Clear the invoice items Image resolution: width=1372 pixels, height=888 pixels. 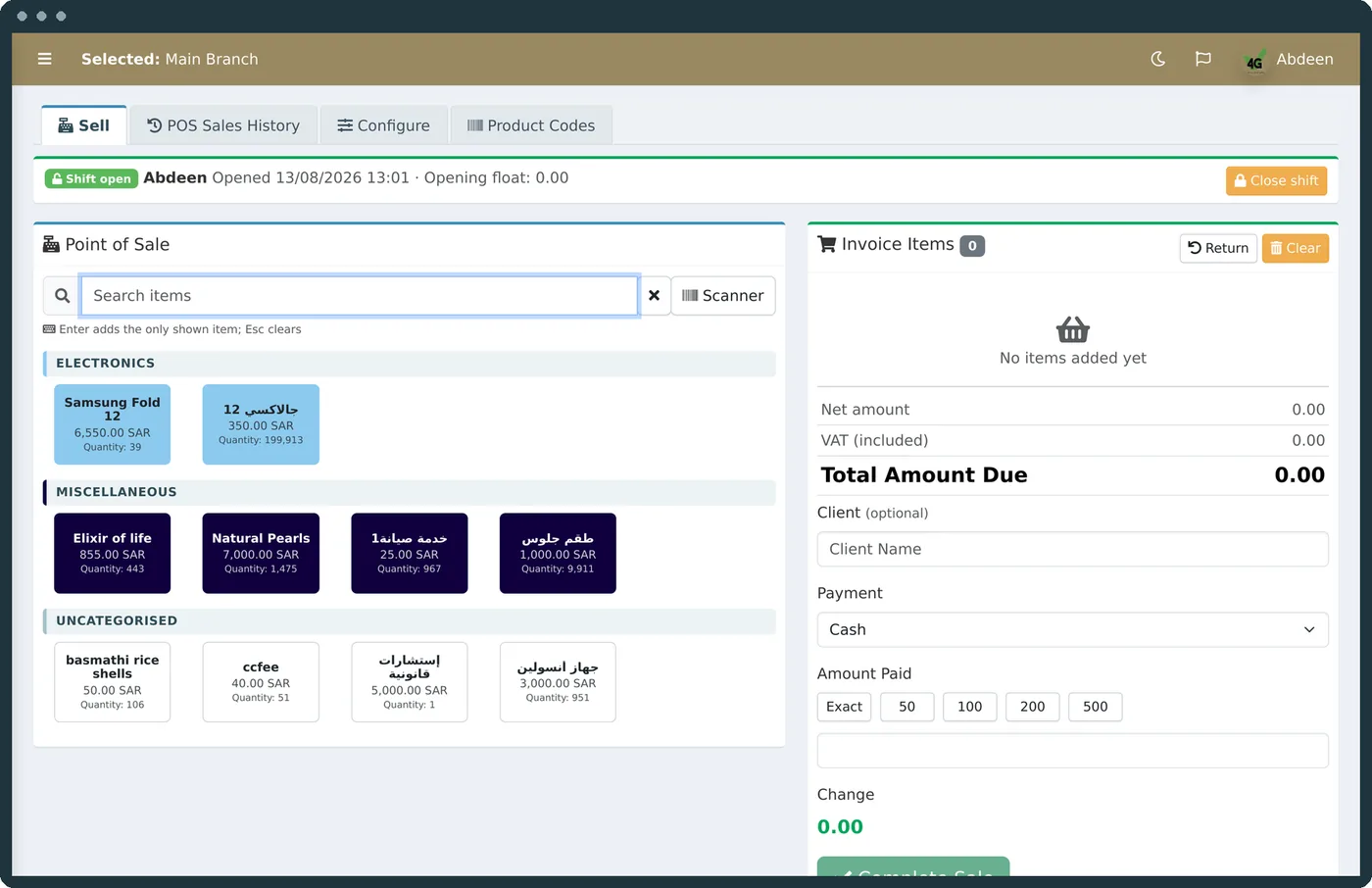click(x=1296, y=248)
